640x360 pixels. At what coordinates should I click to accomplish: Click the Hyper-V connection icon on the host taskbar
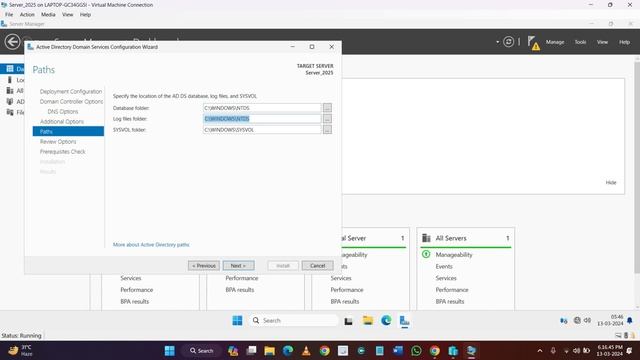(x=471, y=351)
